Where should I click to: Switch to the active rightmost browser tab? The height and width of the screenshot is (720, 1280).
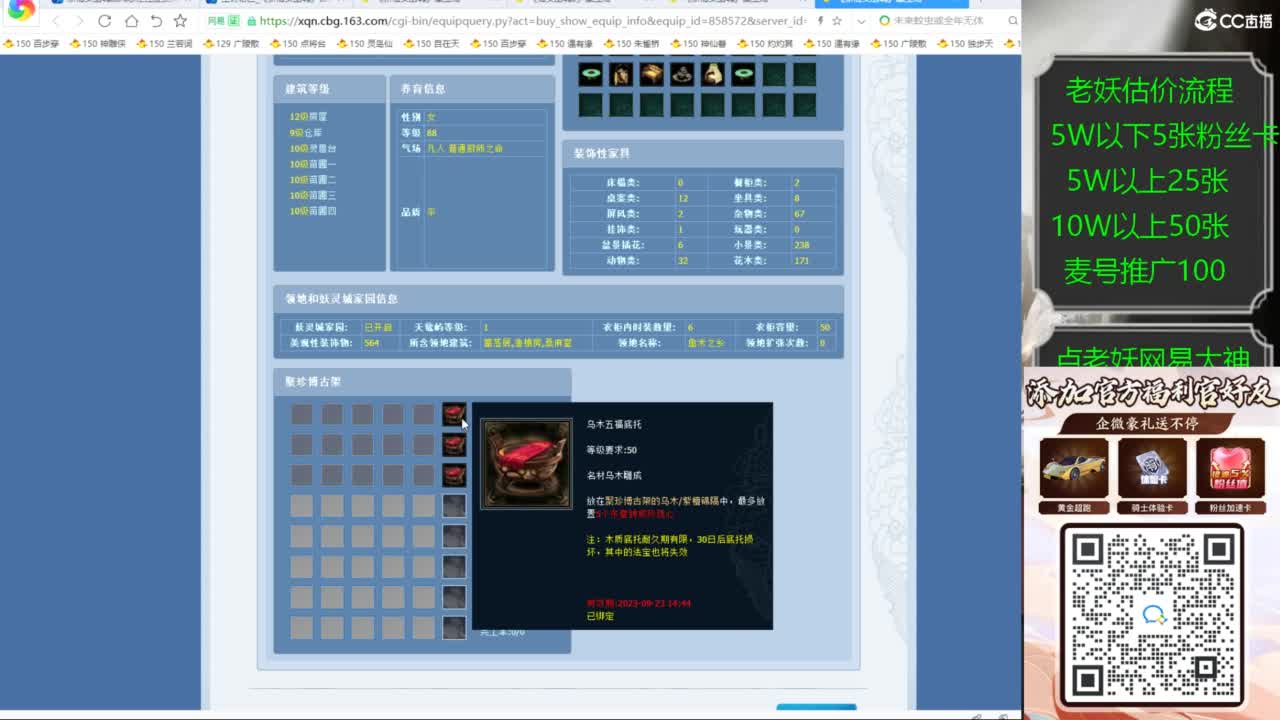tap(890, 3)
